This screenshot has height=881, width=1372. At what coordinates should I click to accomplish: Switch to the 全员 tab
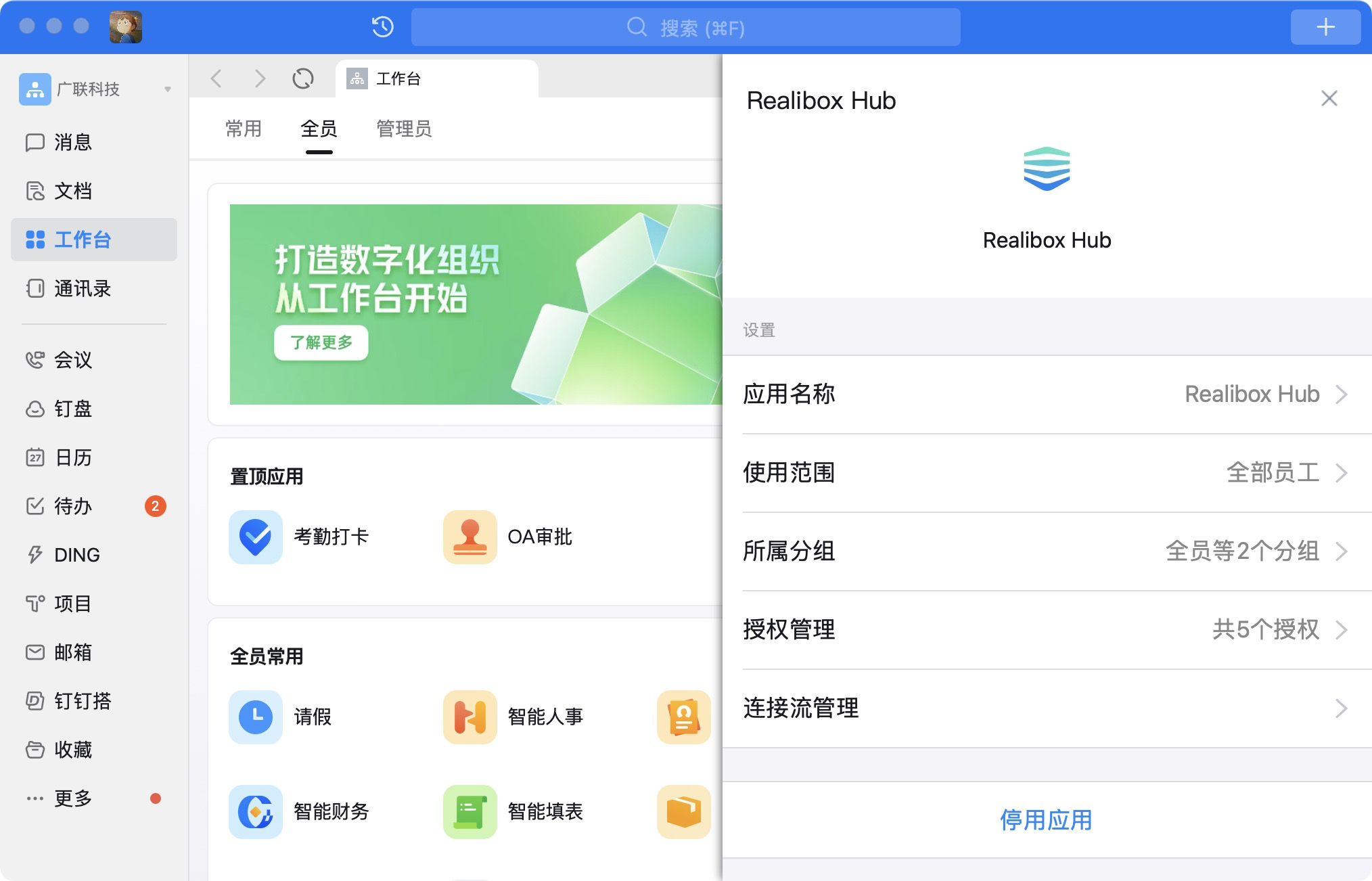319,129
